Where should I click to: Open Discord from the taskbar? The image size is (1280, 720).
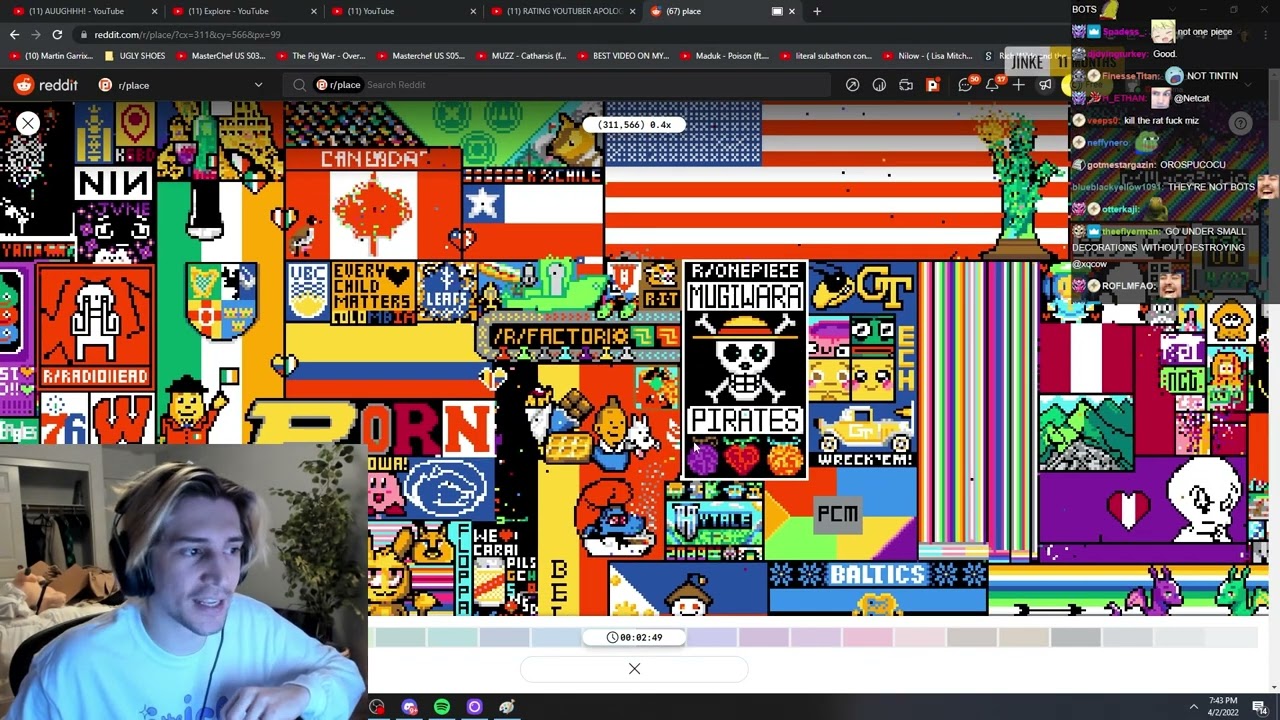[x=409, y=707]
